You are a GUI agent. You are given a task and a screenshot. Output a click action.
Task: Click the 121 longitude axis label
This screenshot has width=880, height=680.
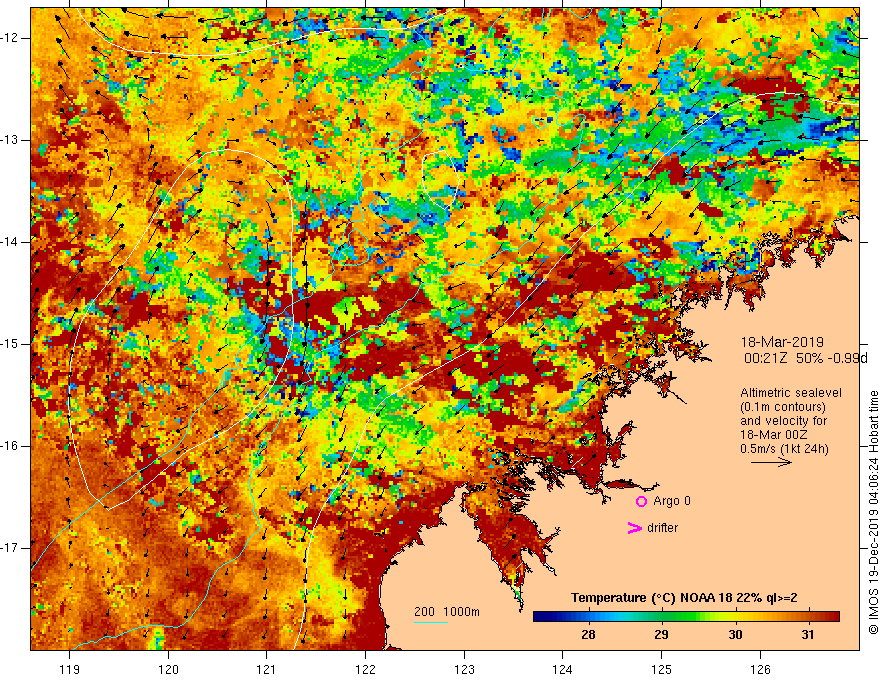pyautogui.click(x=267, y=669)
